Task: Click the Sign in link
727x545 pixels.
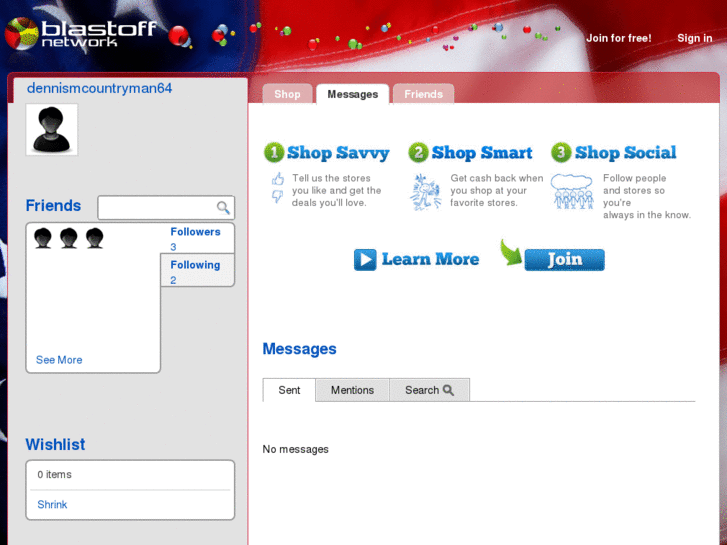Action: 695,38
